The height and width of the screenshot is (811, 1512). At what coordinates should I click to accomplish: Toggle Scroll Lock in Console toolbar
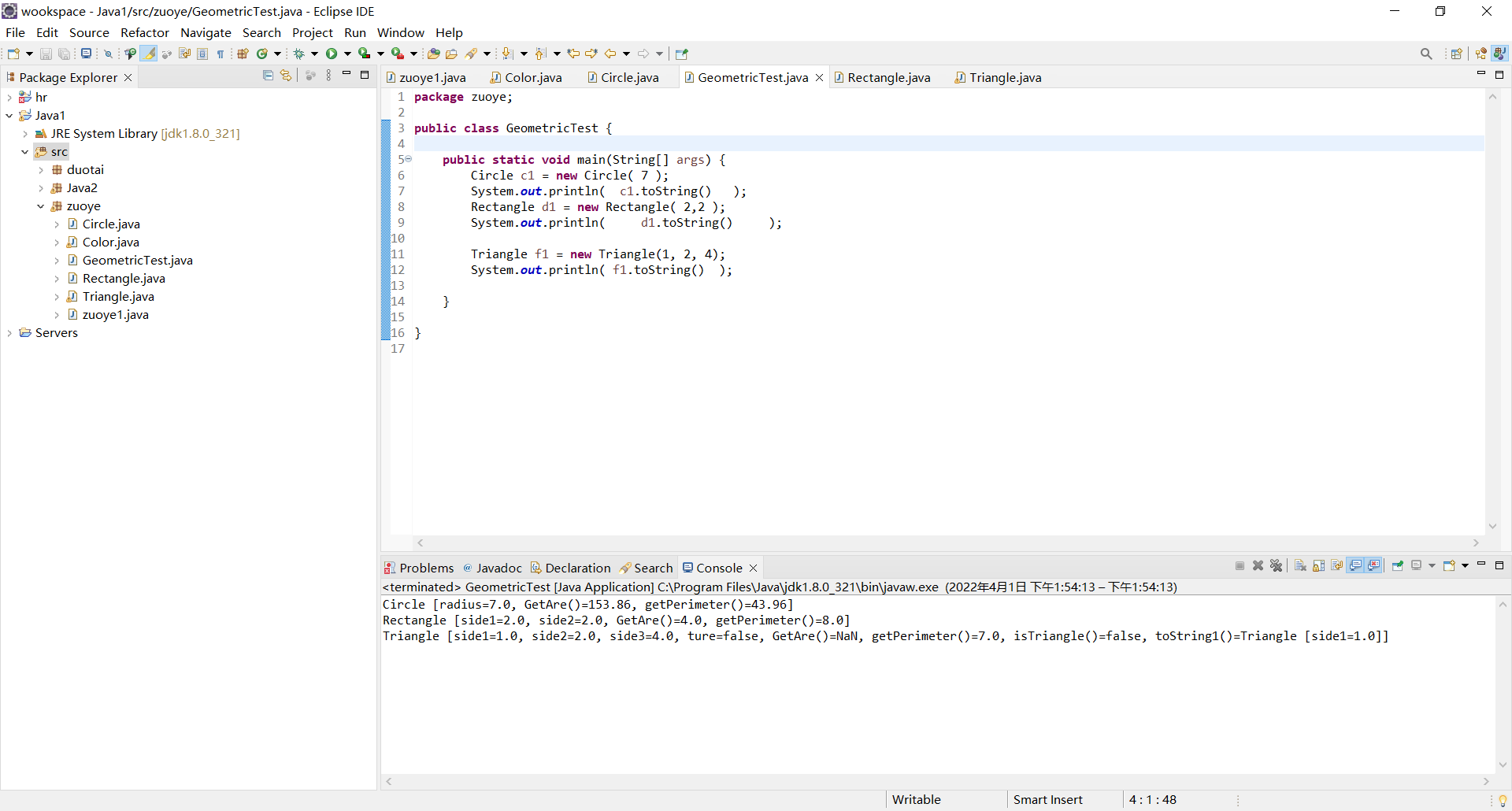point(1318,565)
